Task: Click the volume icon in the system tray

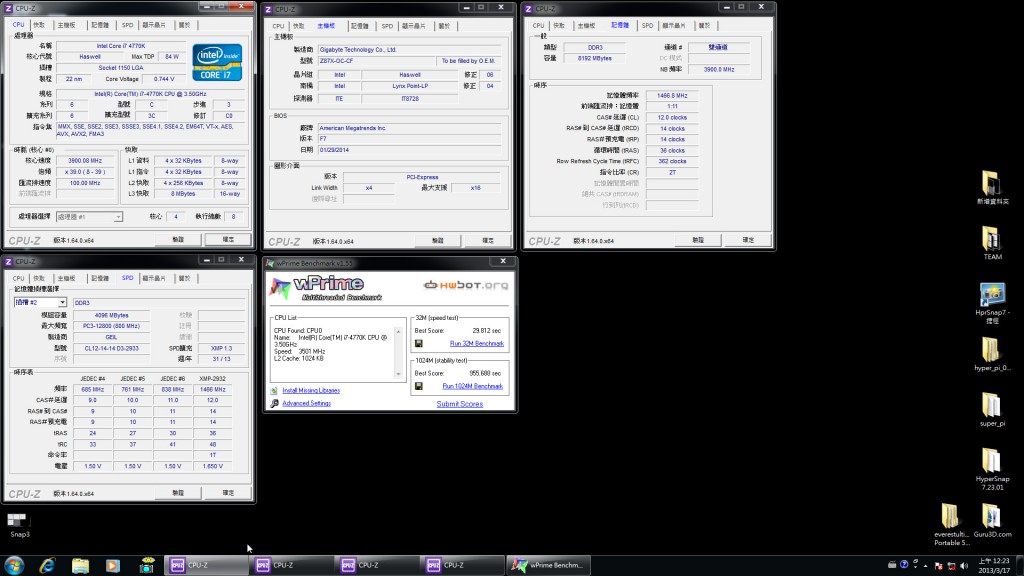Action: 964,566
